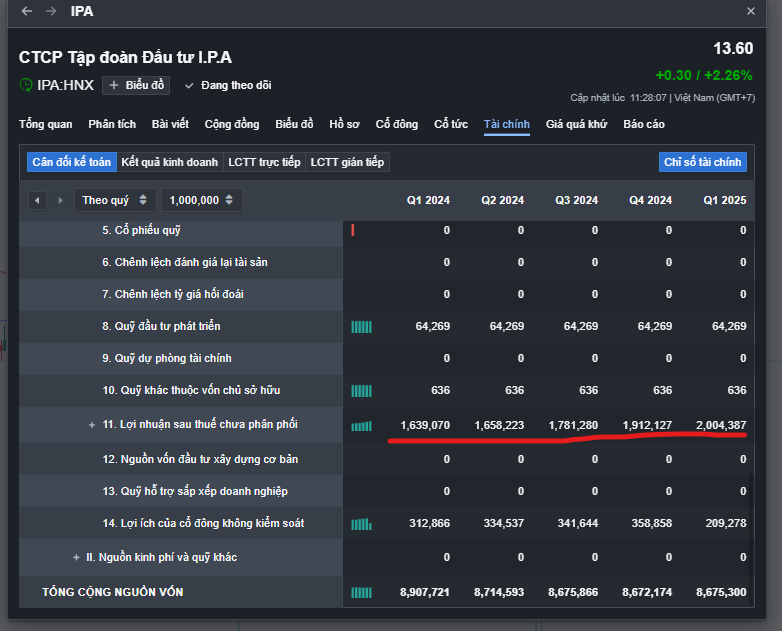Click the +0.30 / +2.26% price change

click(x=704, y=75)
